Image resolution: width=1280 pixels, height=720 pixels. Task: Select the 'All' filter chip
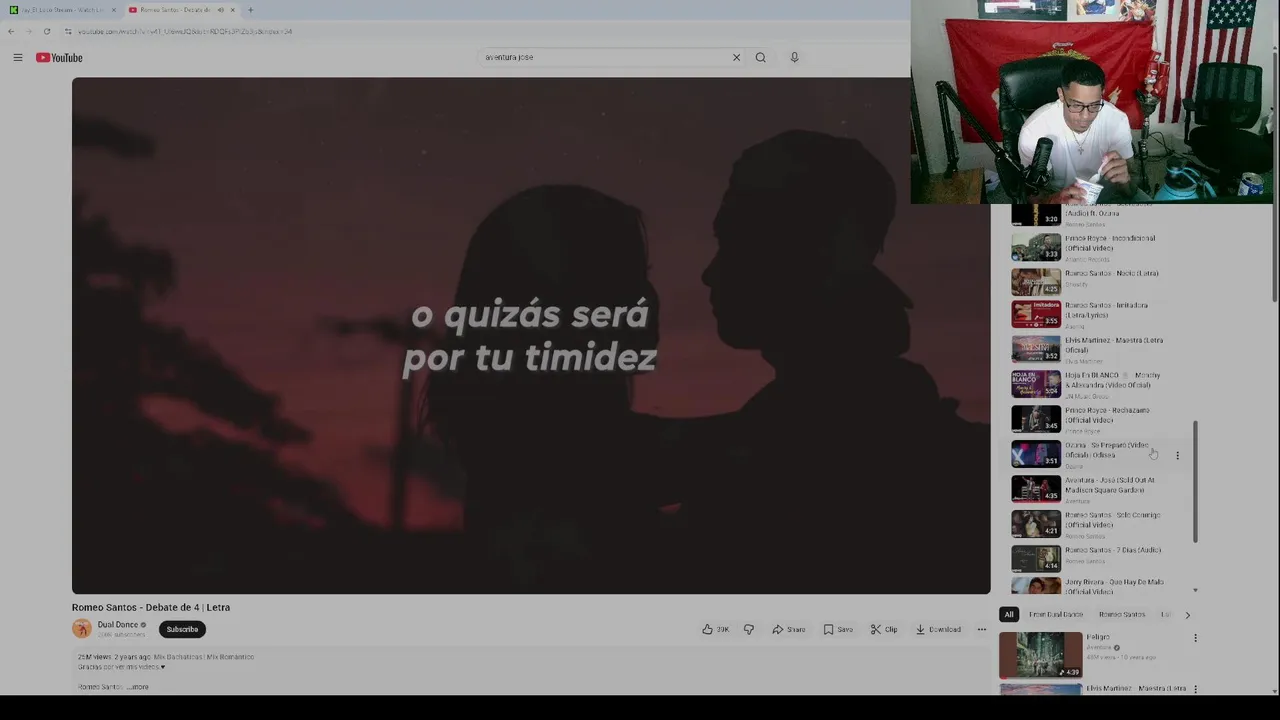[1009, 614]
